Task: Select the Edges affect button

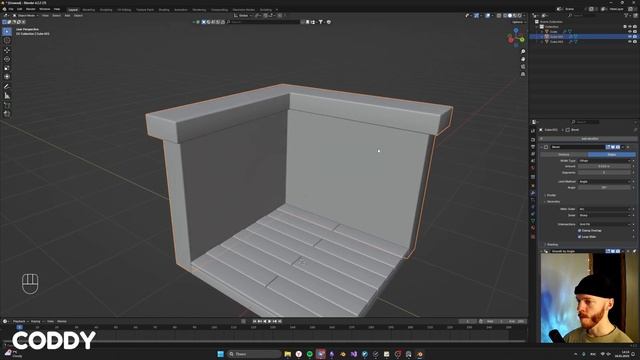Action: (611, 155)
